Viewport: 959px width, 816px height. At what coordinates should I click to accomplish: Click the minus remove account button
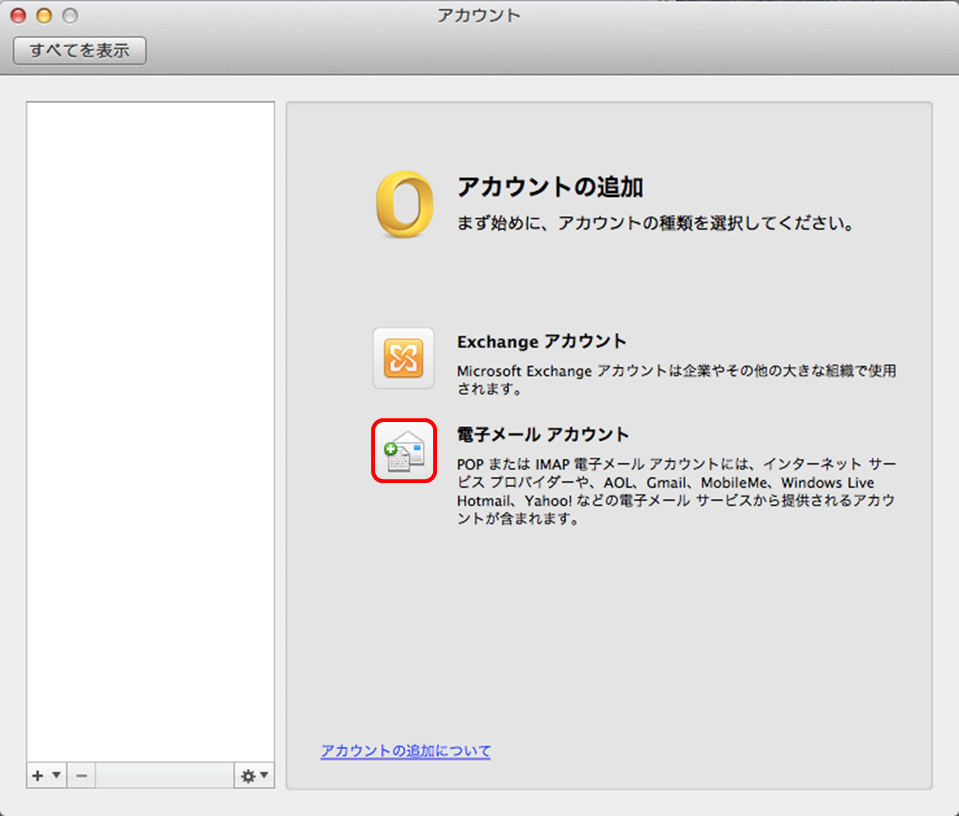click(82, 776)
